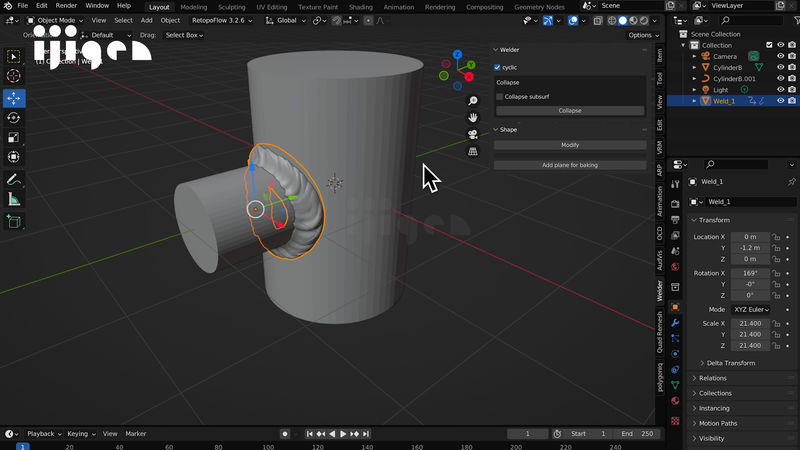Click the viewport zoom magnifier icon
800x450 pixels.
pyautogui.click(x=473, y=100)
